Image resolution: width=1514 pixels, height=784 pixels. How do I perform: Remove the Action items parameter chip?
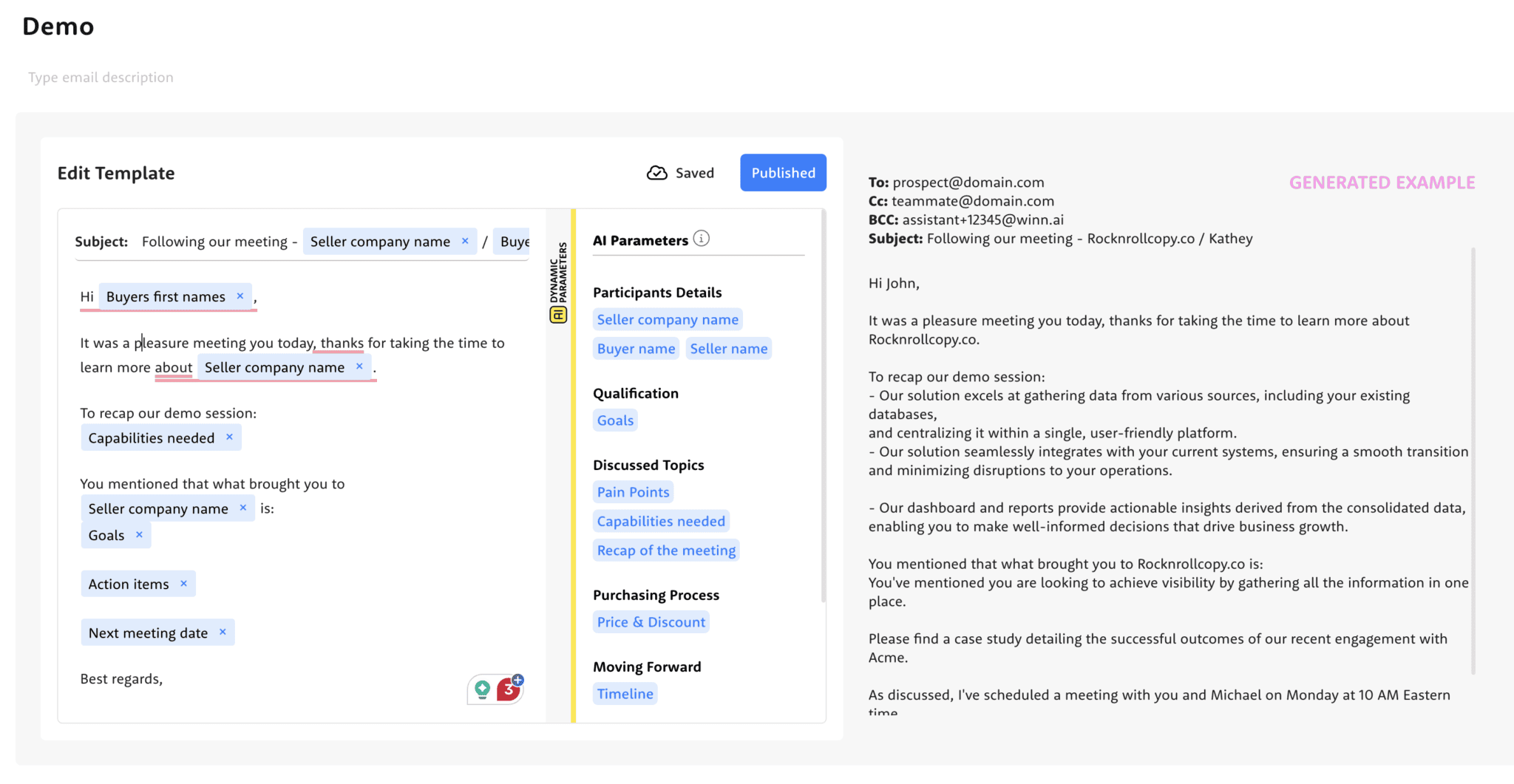[183, 584]
